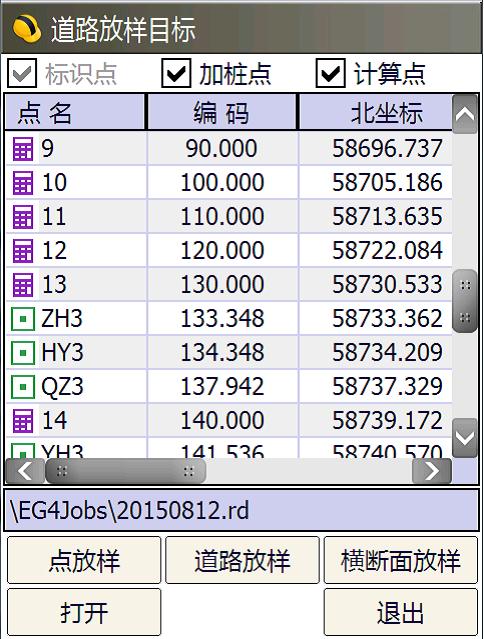Click the scroll right arrow button
The height and width of the screenshot is (639, 484).
coord(432,471)
